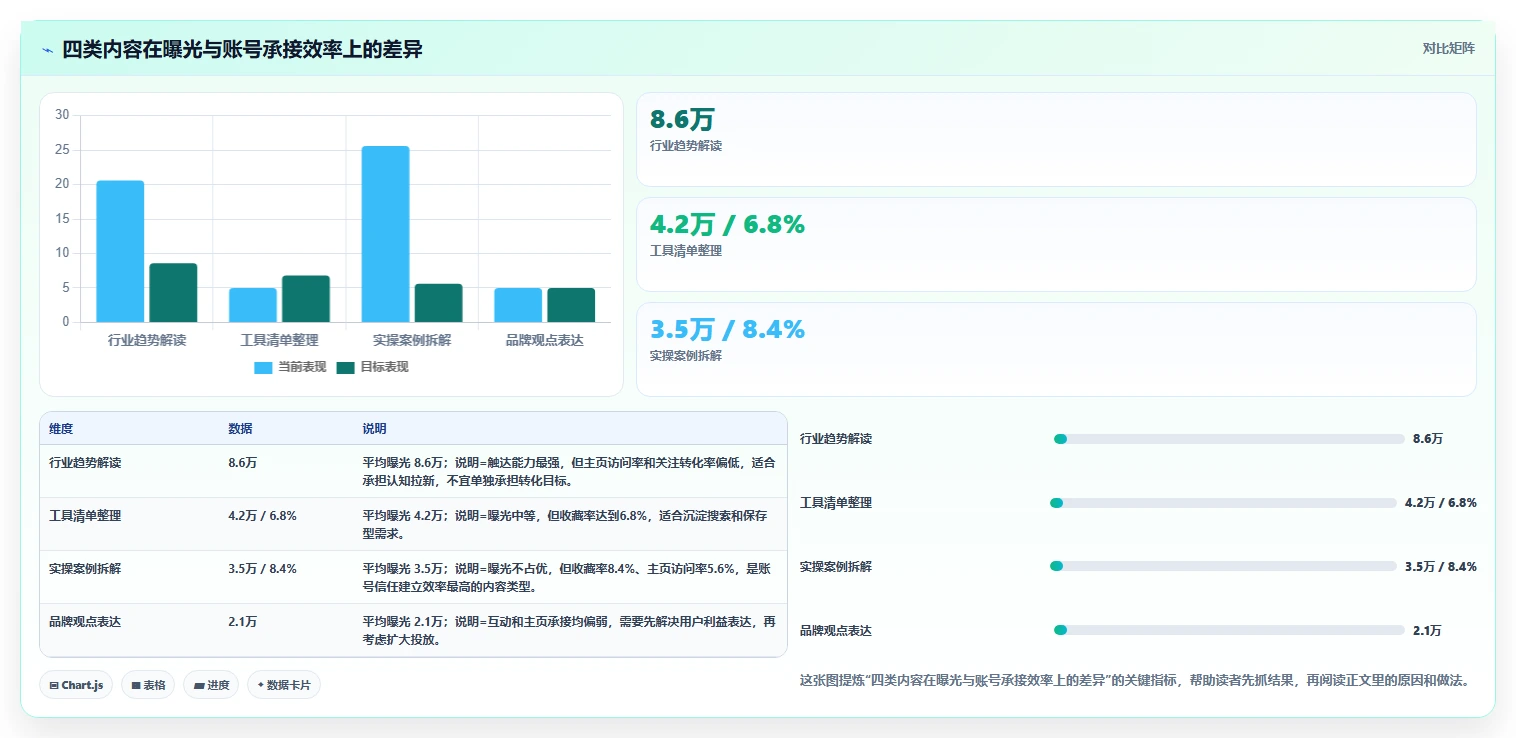
Task: Click the 品牌观点表达 progress label
Action: (836, 631)
